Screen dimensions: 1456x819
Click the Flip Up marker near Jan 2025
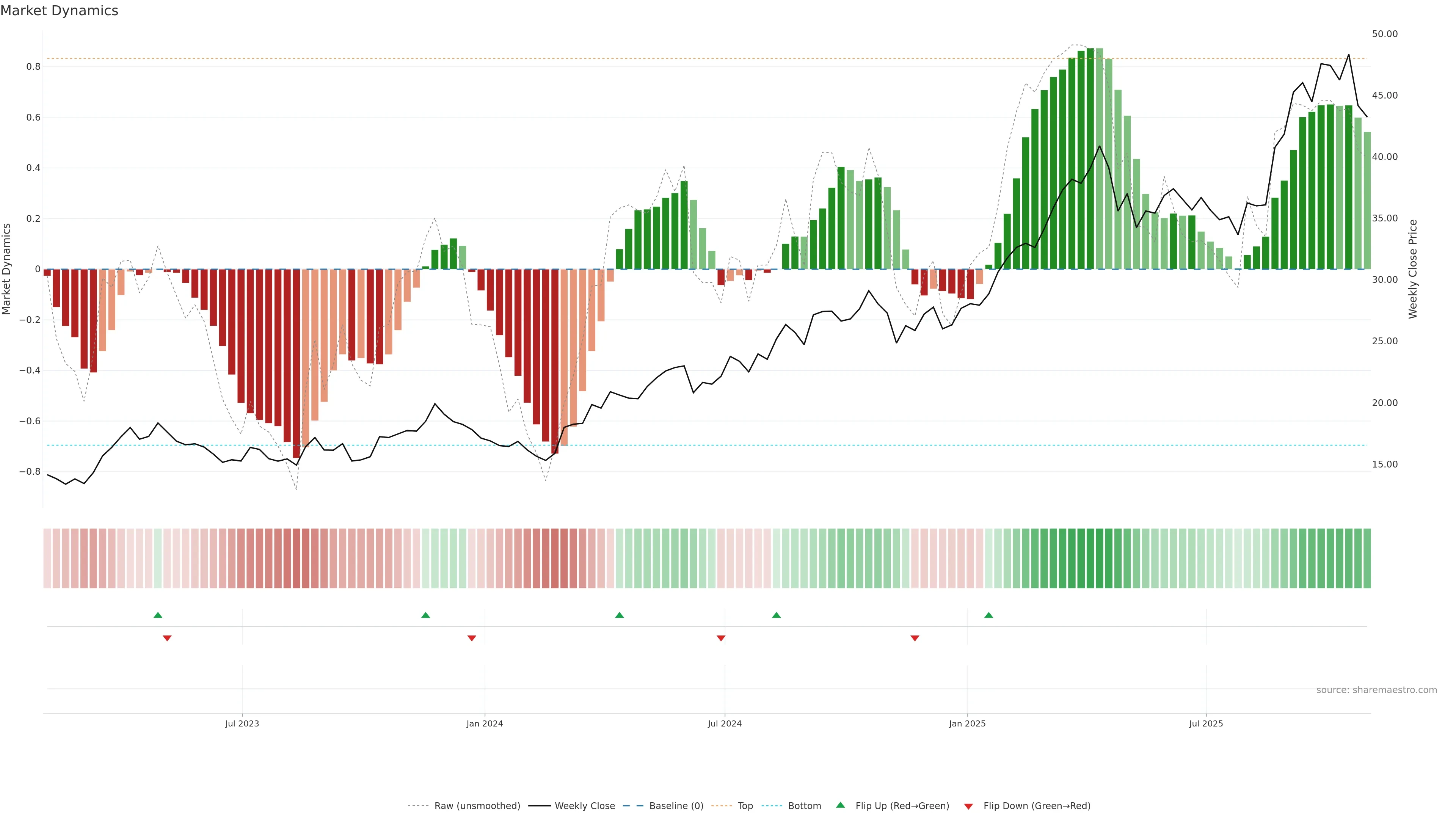[x=988, y=615]
